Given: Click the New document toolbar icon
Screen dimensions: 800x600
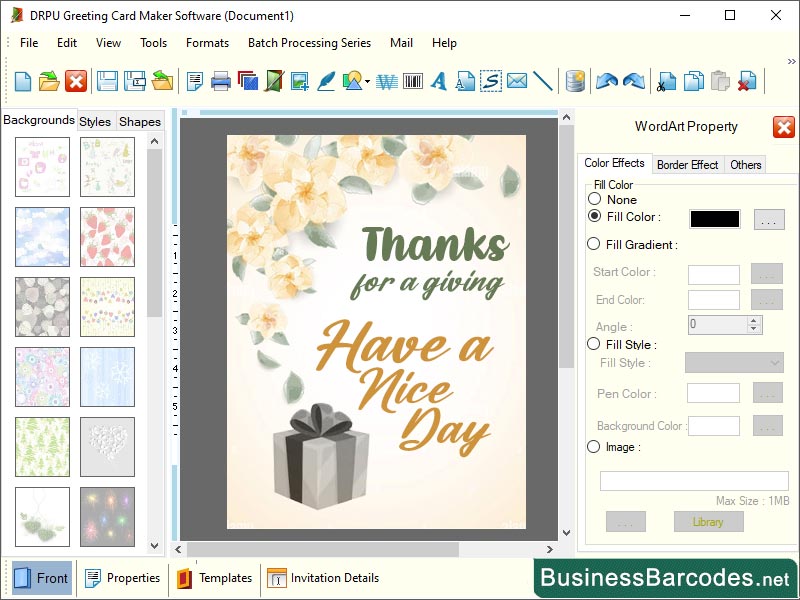Looking at the screenshot, I should click(x=22, y=82).
